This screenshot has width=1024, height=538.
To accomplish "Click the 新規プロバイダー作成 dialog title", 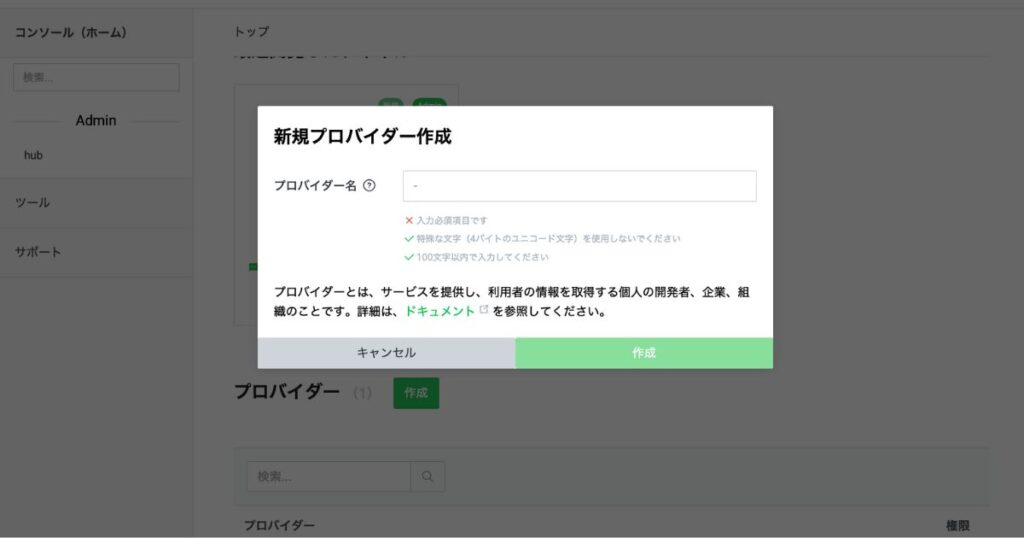I will tap(362, 136).
